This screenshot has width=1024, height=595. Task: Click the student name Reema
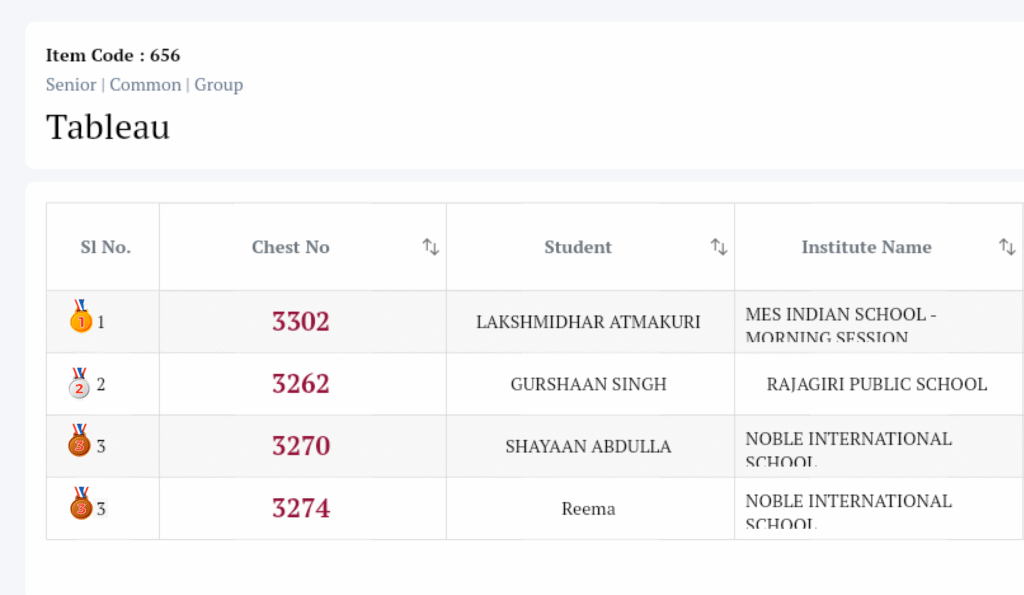pos(588,509)
